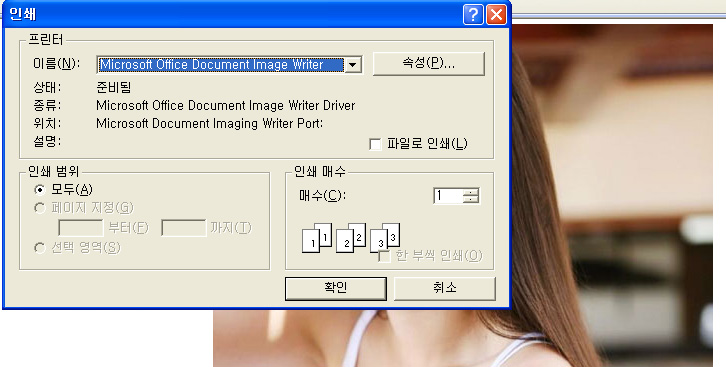The height and width of the screenshot is (367, 726).
Task: Open the printer name dropdown arrow
Action: pyautogui.click(x=353, y=65)
